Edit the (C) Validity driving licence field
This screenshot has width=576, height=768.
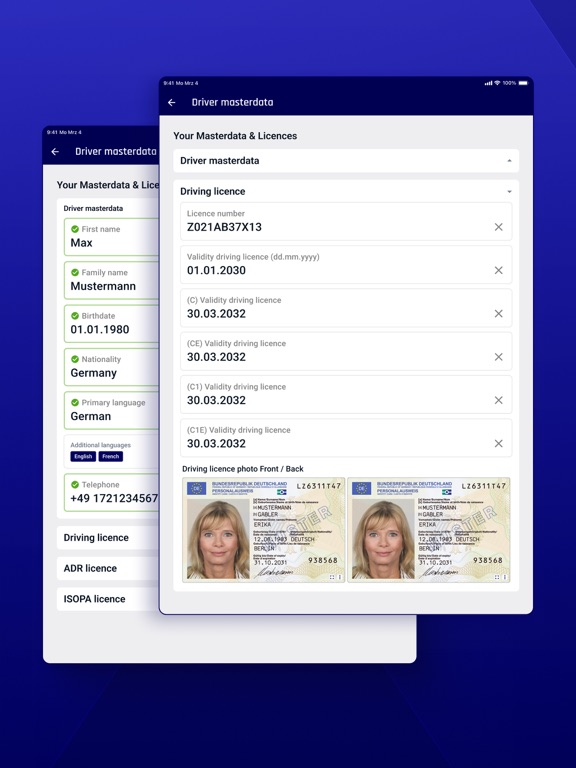pyautogui.click(x=346, y=308)
